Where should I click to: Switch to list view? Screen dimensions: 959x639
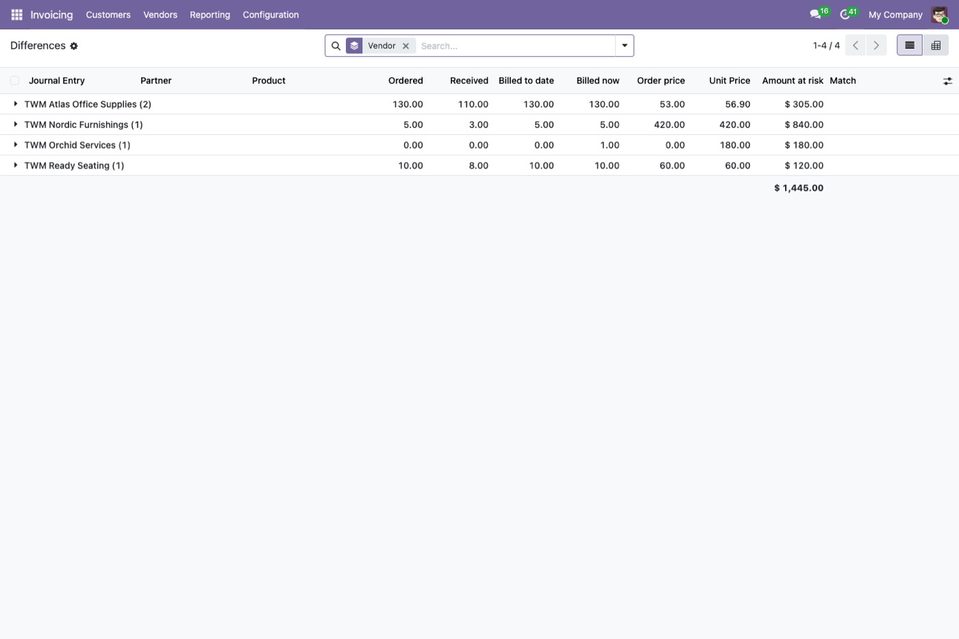909,45
